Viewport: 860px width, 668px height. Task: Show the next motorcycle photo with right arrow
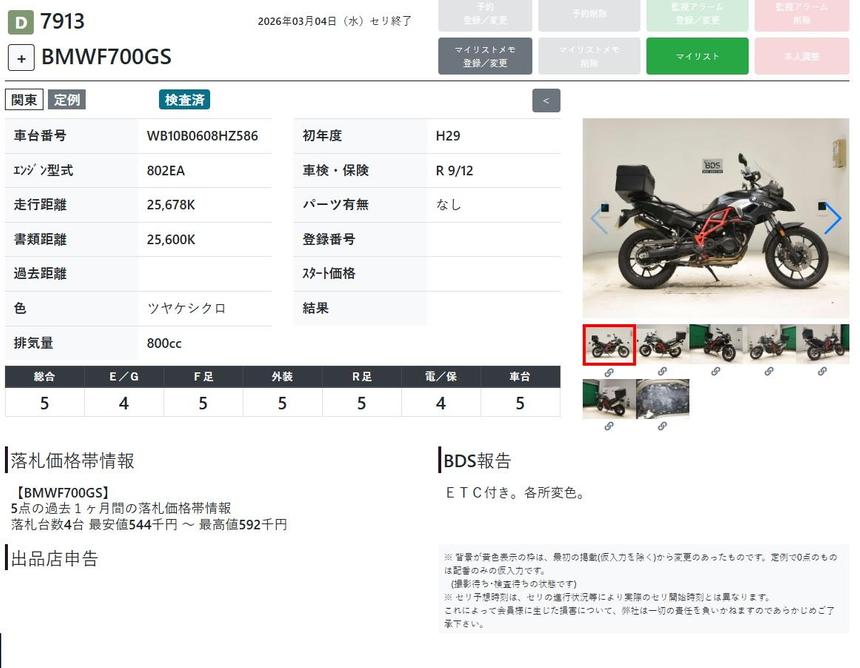point(832,219)
